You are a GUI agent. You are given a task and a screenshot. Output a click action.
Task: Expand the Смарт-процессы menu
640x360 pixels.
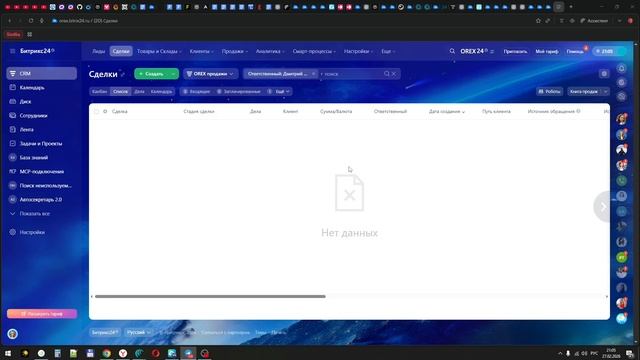[314, 51]
